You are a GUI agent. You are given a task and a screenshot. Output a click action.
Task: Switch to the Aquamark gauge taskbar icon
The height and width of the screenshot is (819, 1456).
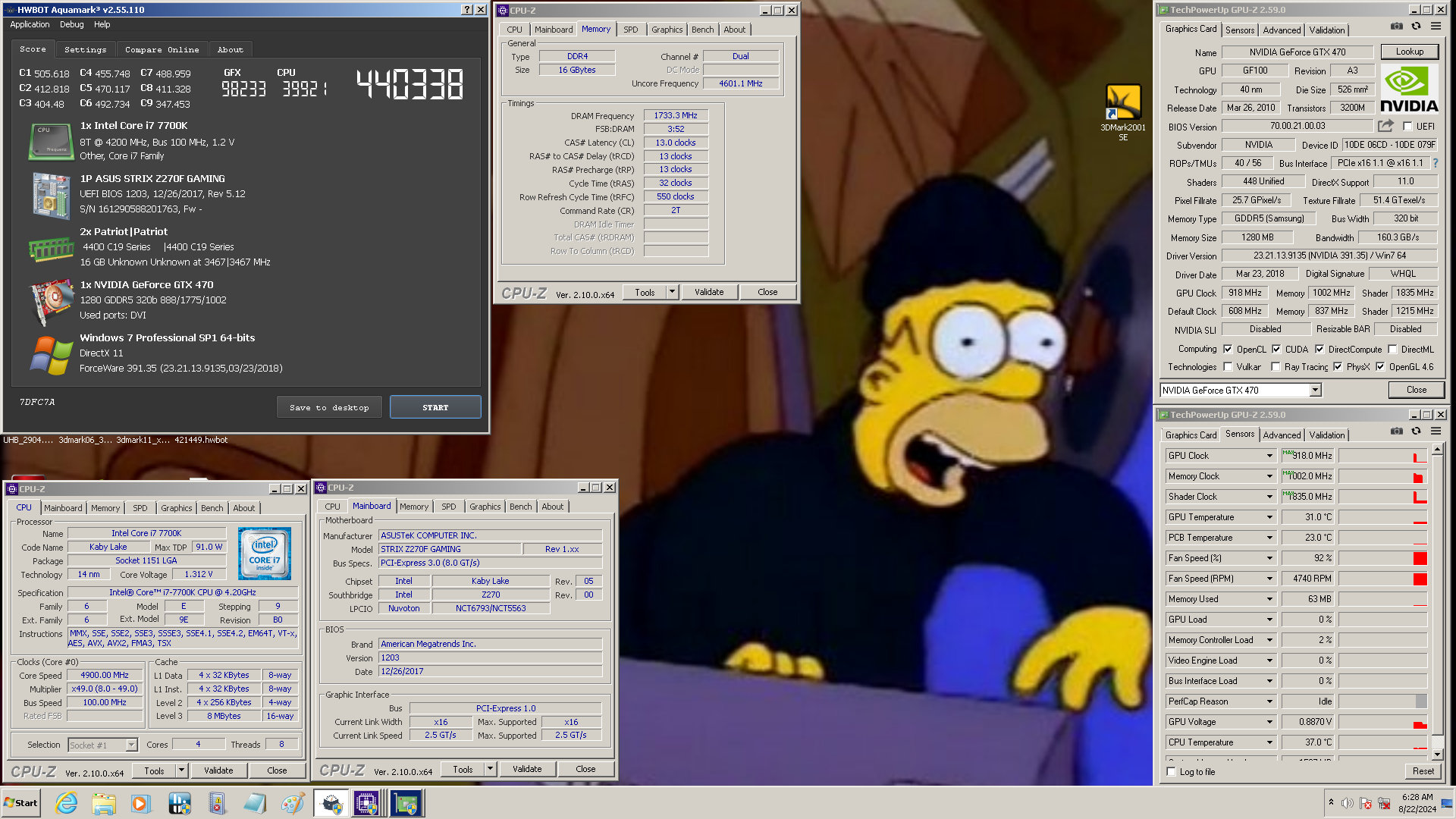[x=331, y=803]
